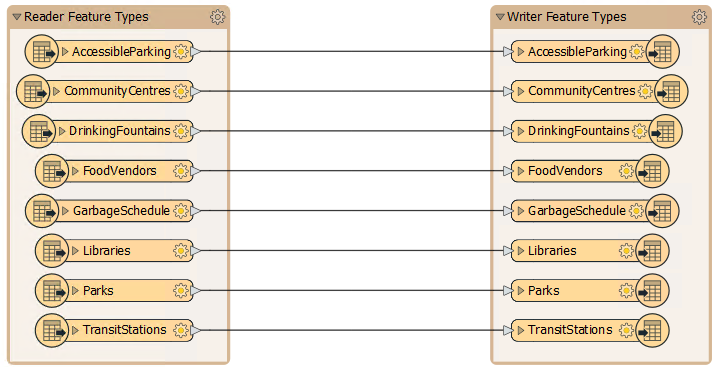
Task: Select the Parks to Parks connection line
Action: tap(352, 291)
